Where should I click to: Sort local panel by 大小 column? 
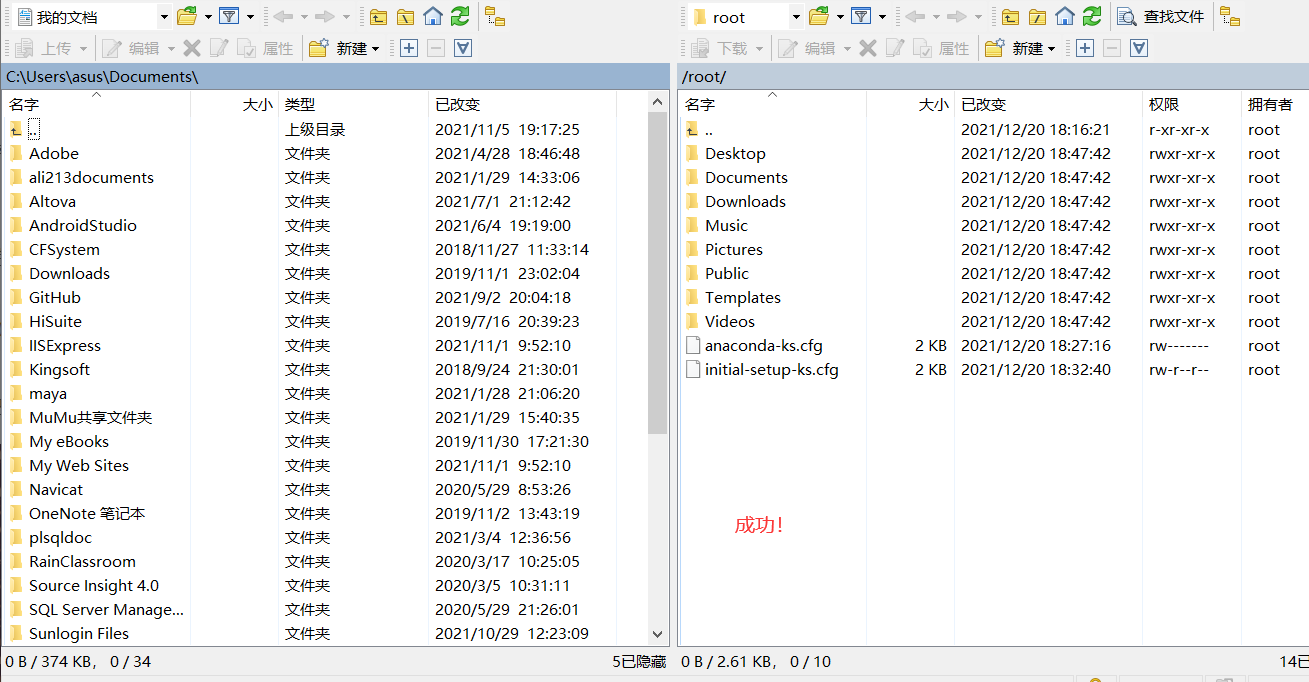click(x=234, y=104)
